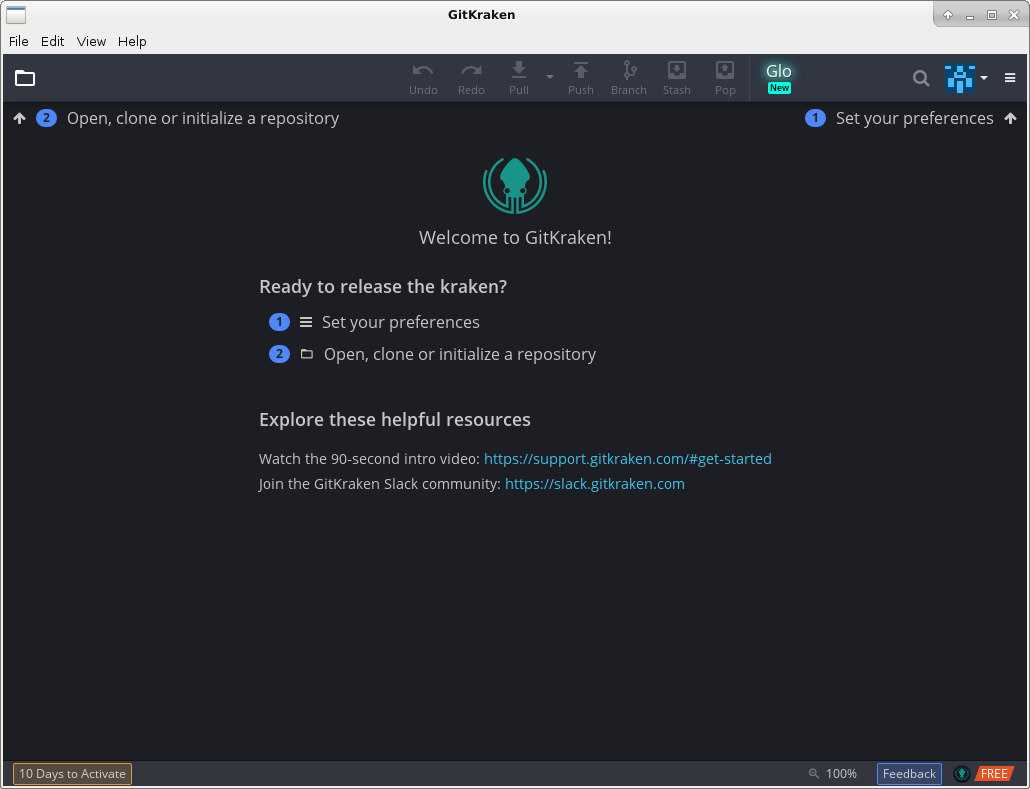1030x789 pixels.
Task: Click the FREE license badge
Action: tap(994, 774)
